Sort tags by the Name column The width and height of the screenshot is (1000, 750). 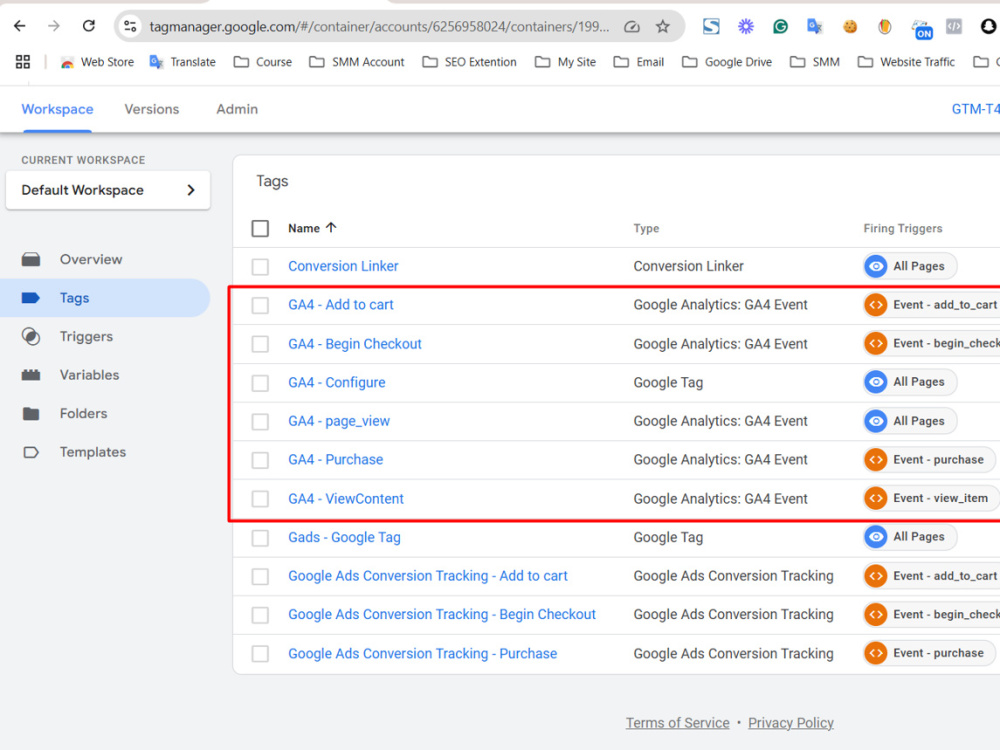[x=312, y=228]
